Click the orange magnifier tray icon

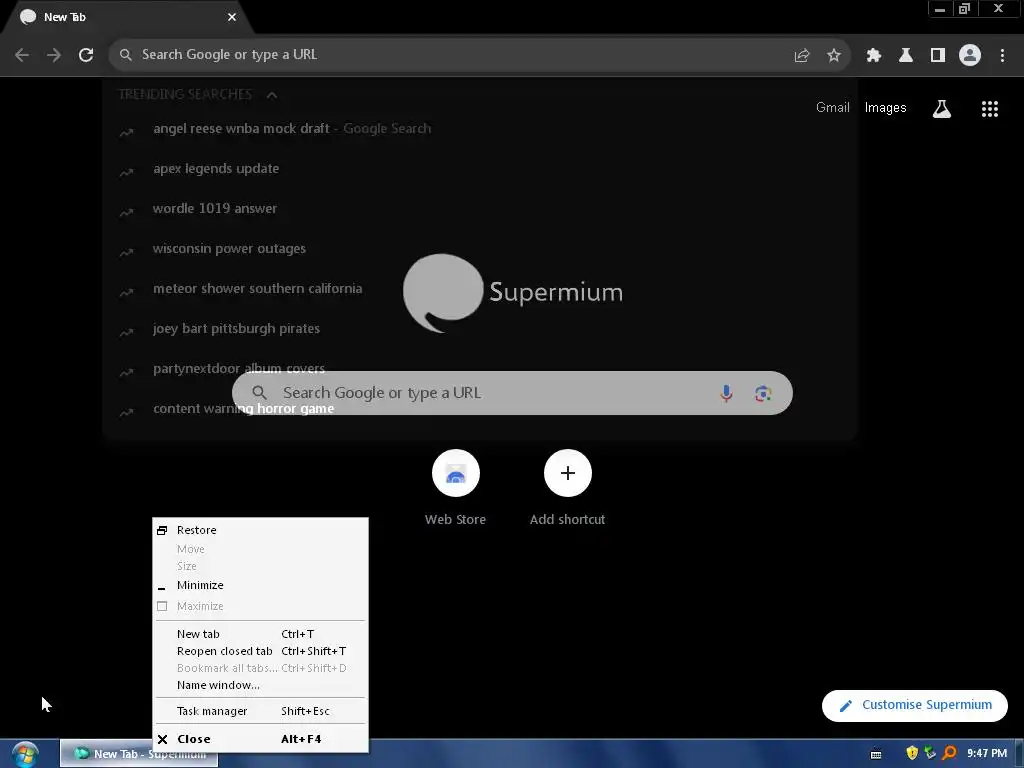pyautogui.click(x=949, y=753)
